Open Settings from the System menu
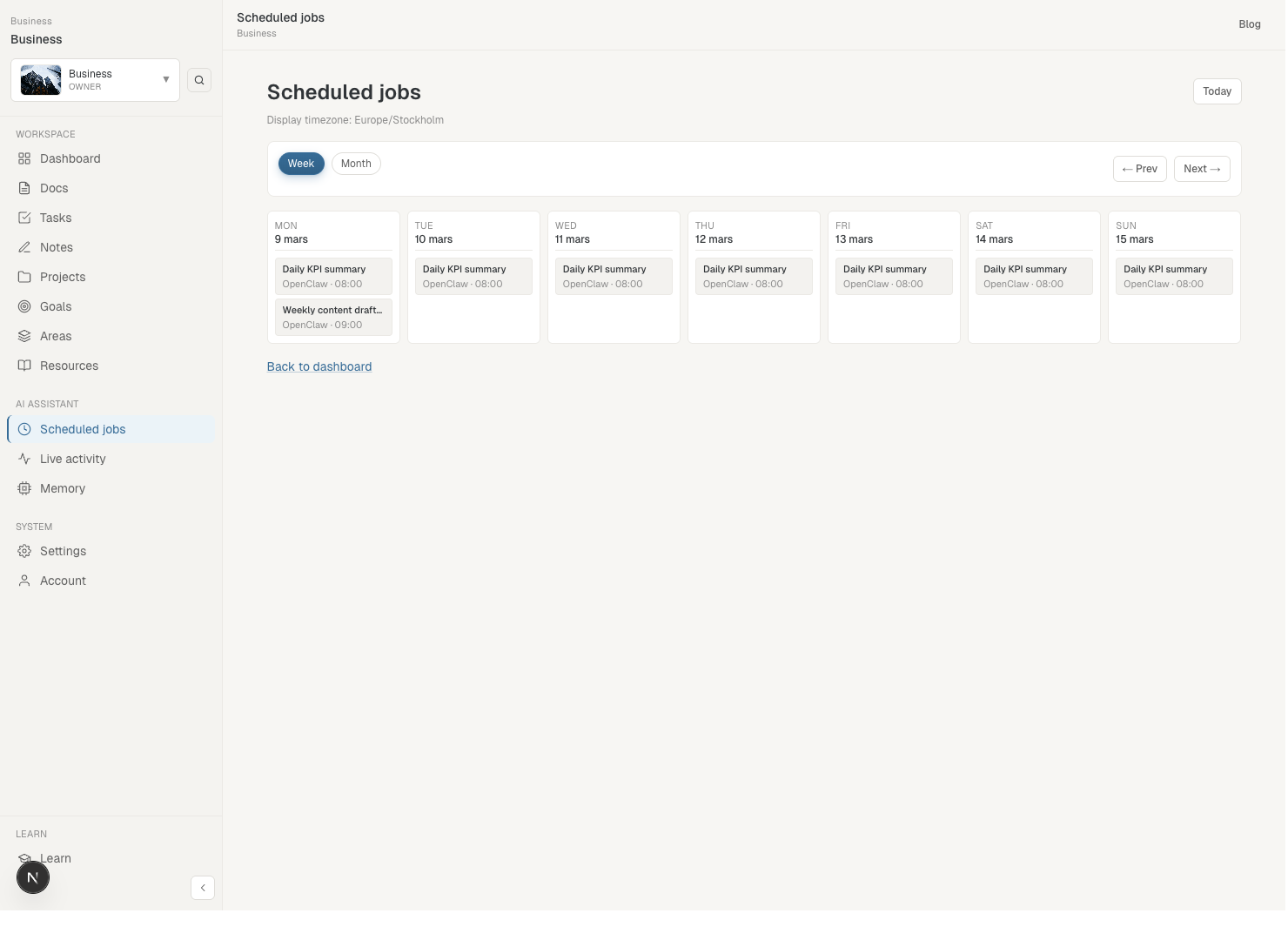1288x940 pixels. point(63,551)
